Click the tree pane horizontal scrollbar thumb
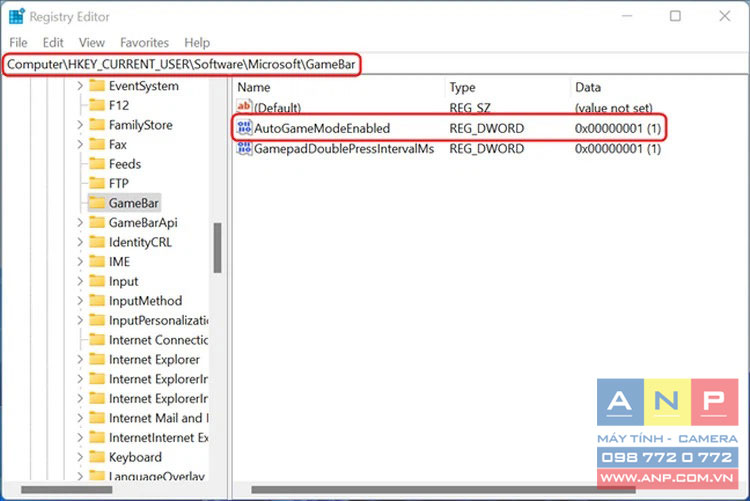This screenshot has height=501, width=750. [x=66, y=490]
